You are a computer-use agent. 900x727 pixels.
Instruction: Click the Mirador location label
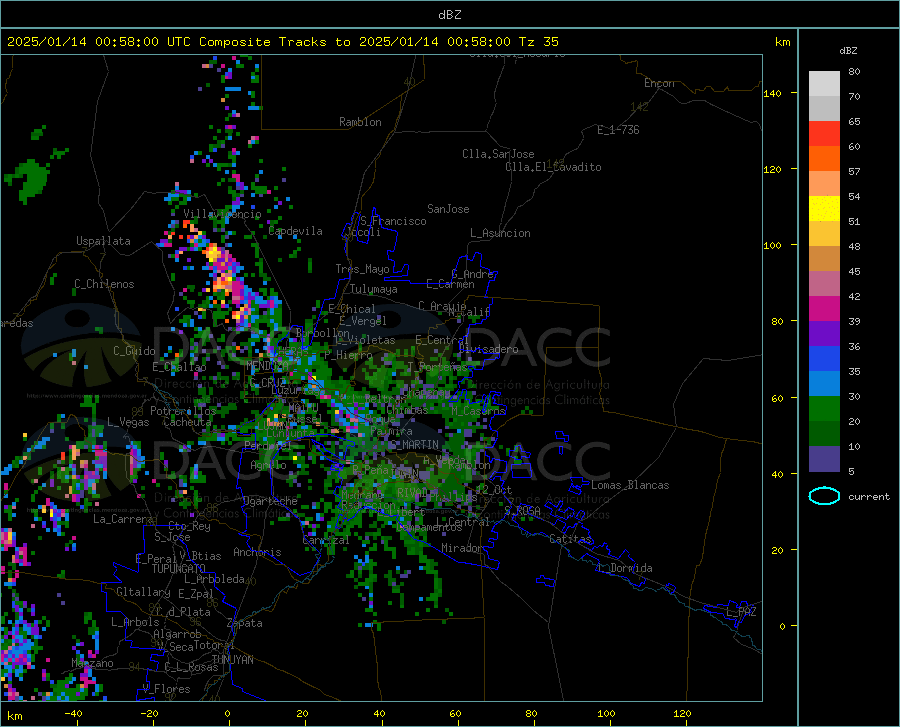pyautogui.click(x=462, y=548)
